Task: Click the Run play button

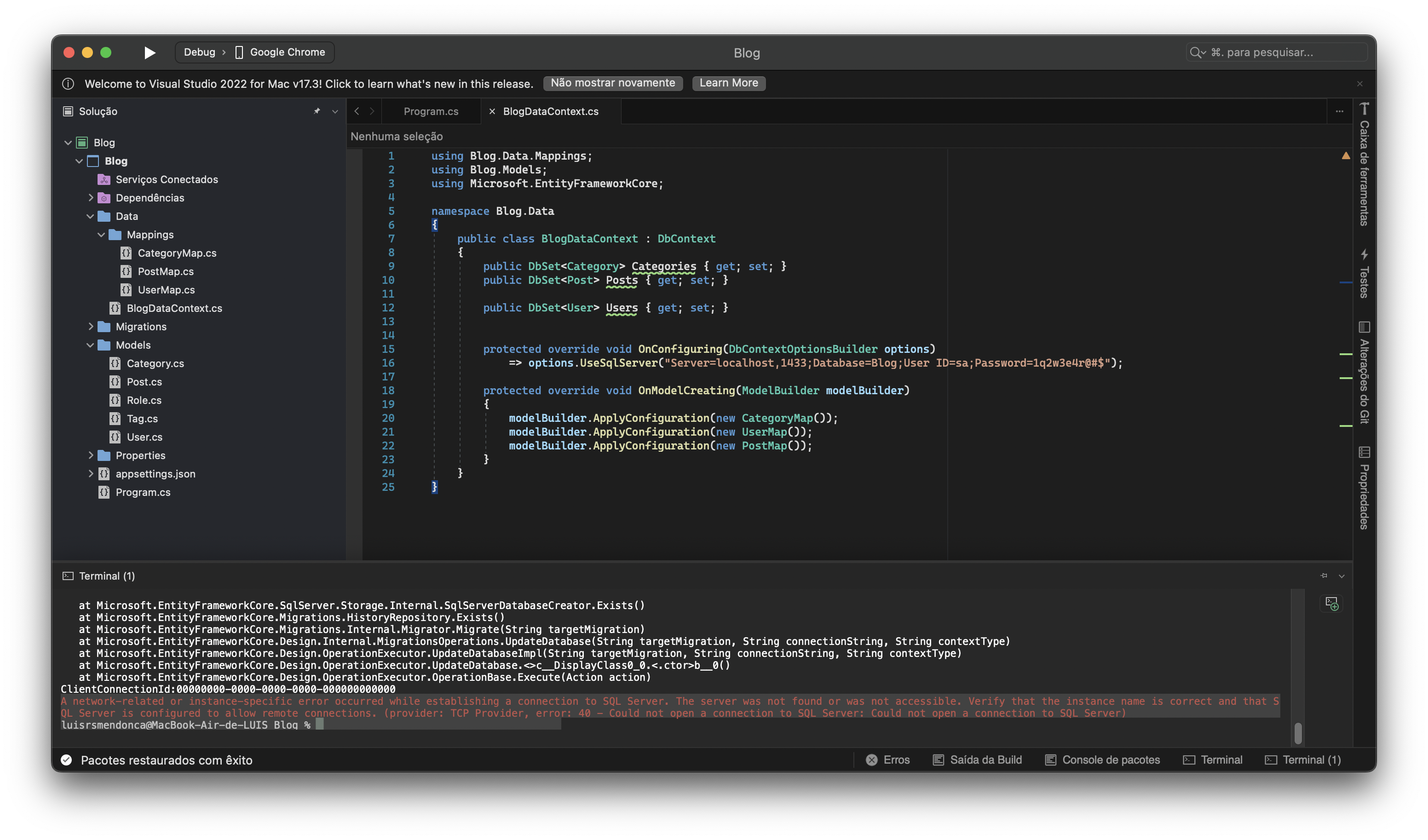Action: coord(150,53)
